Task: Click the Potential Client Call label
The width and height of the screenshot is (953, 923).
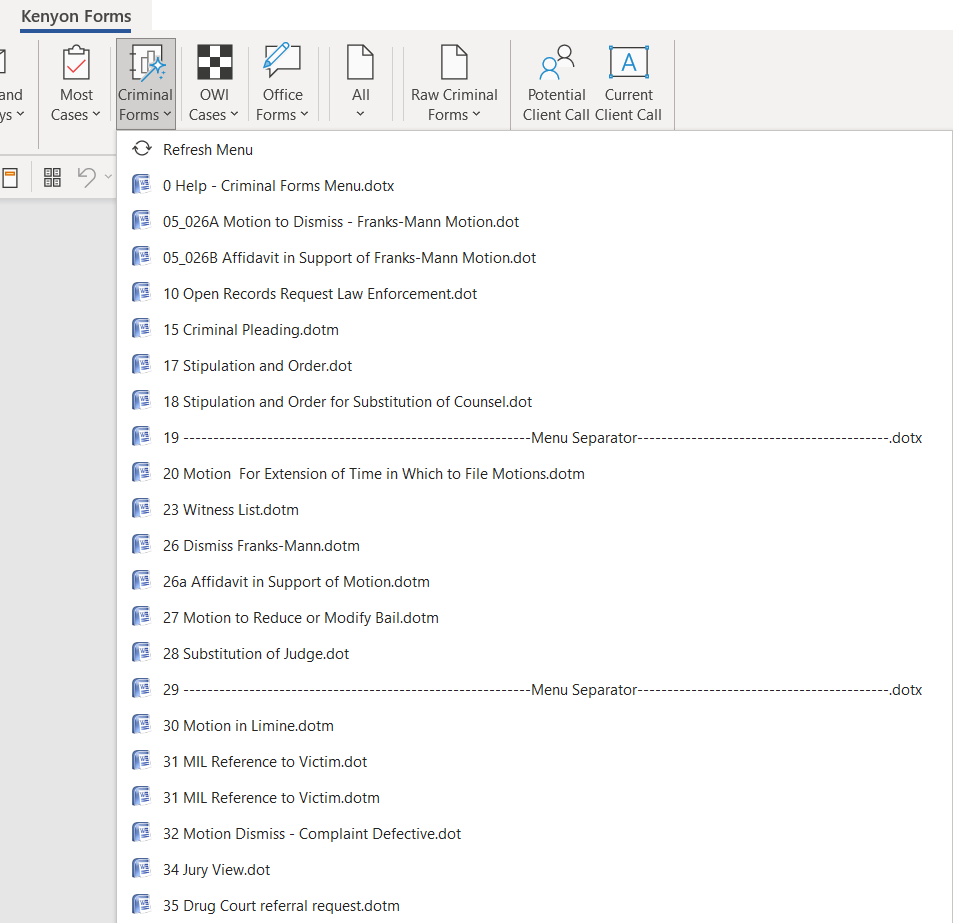Action: (556, 105)
